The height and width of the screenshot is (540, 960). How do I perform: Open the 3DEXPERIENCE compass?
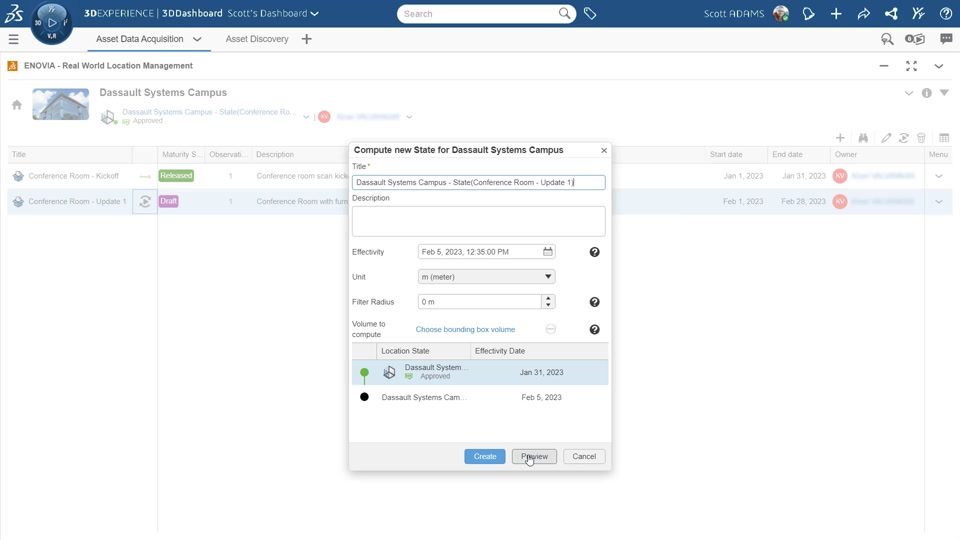[x=51, y=23]
